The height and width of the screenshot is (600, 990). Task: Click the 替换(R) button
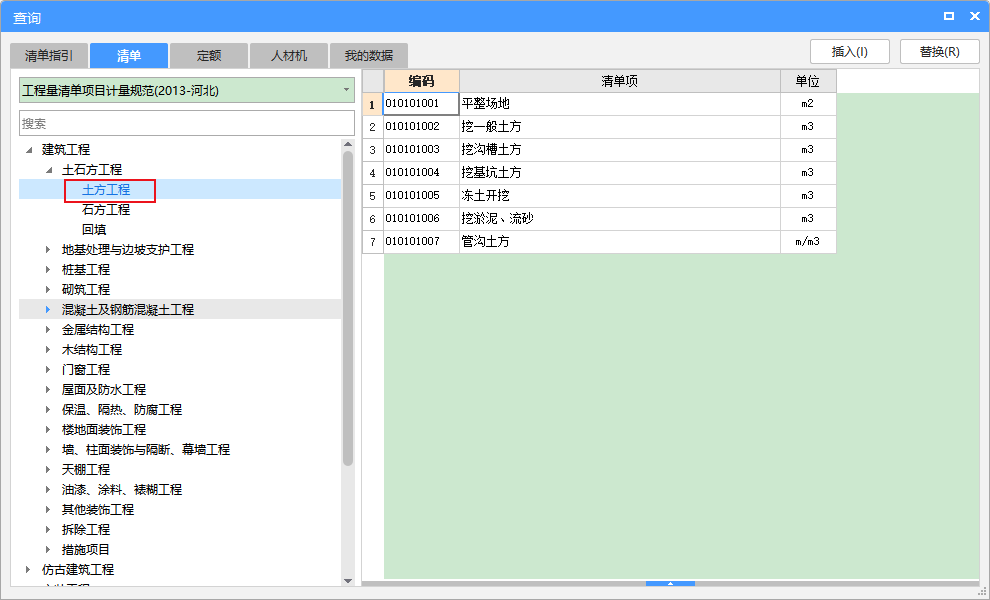(x=939, y=52)
